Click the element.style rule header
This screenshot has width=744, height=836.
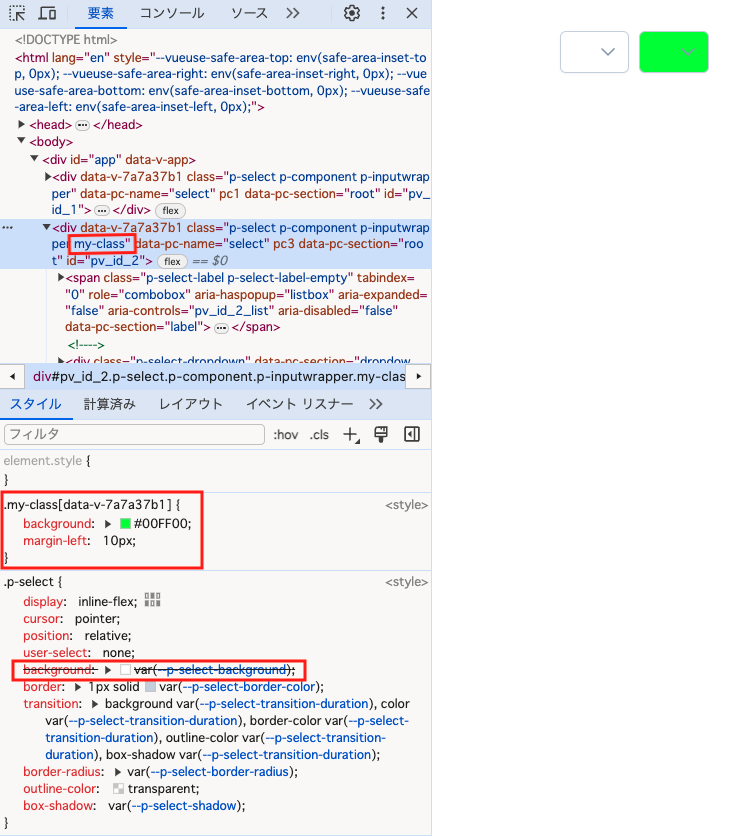(43, 461)
